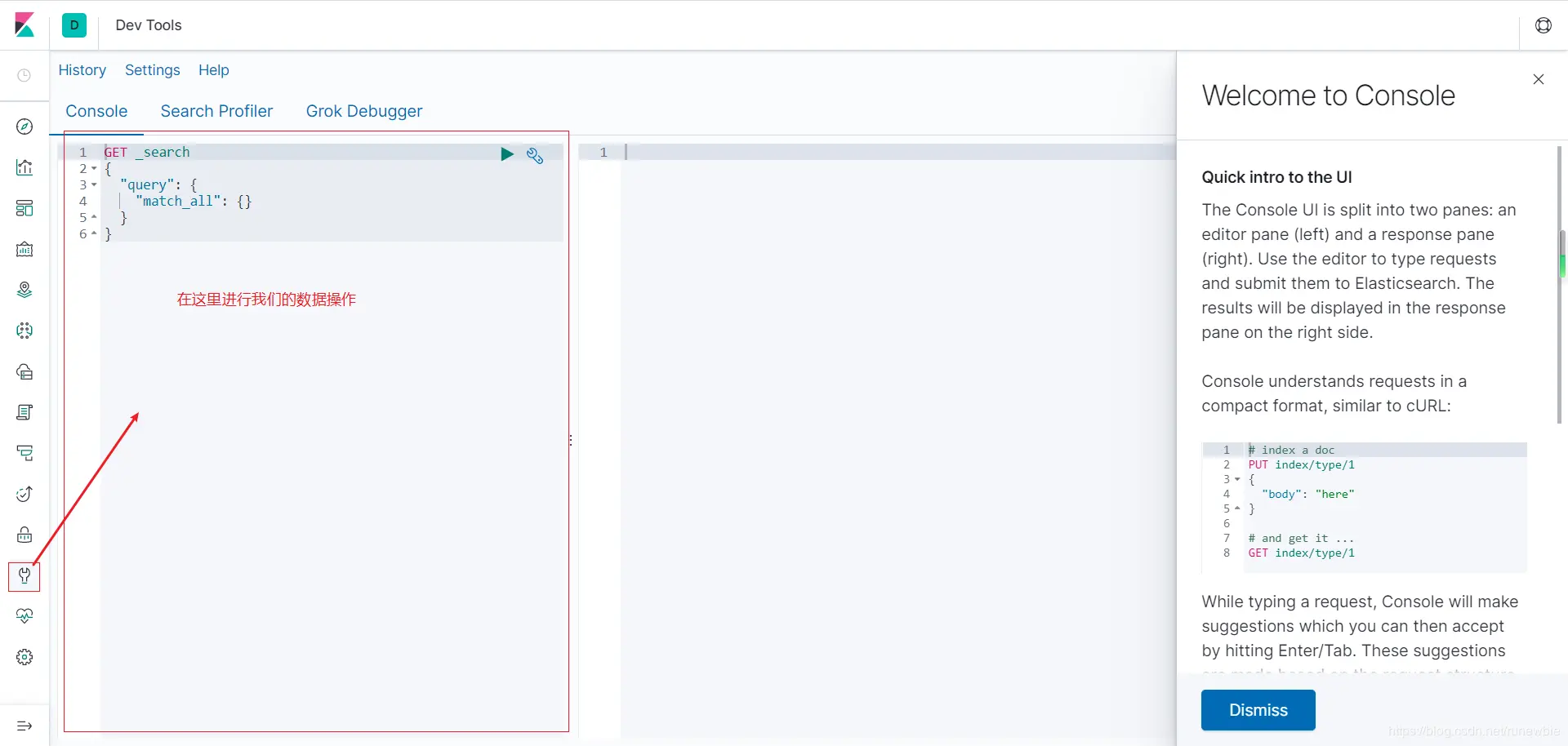
Task: Switch to the Console tab
Action: pos(96,112)
